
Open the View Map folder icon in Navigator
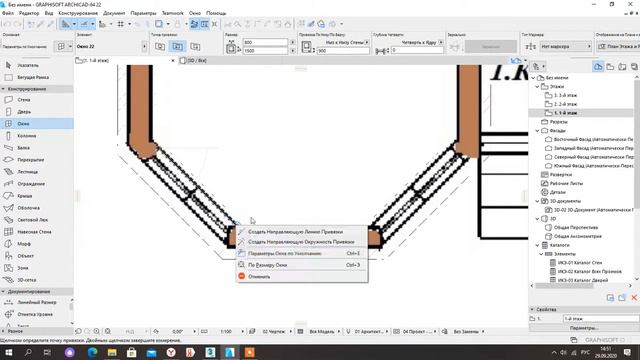(610, 67)
